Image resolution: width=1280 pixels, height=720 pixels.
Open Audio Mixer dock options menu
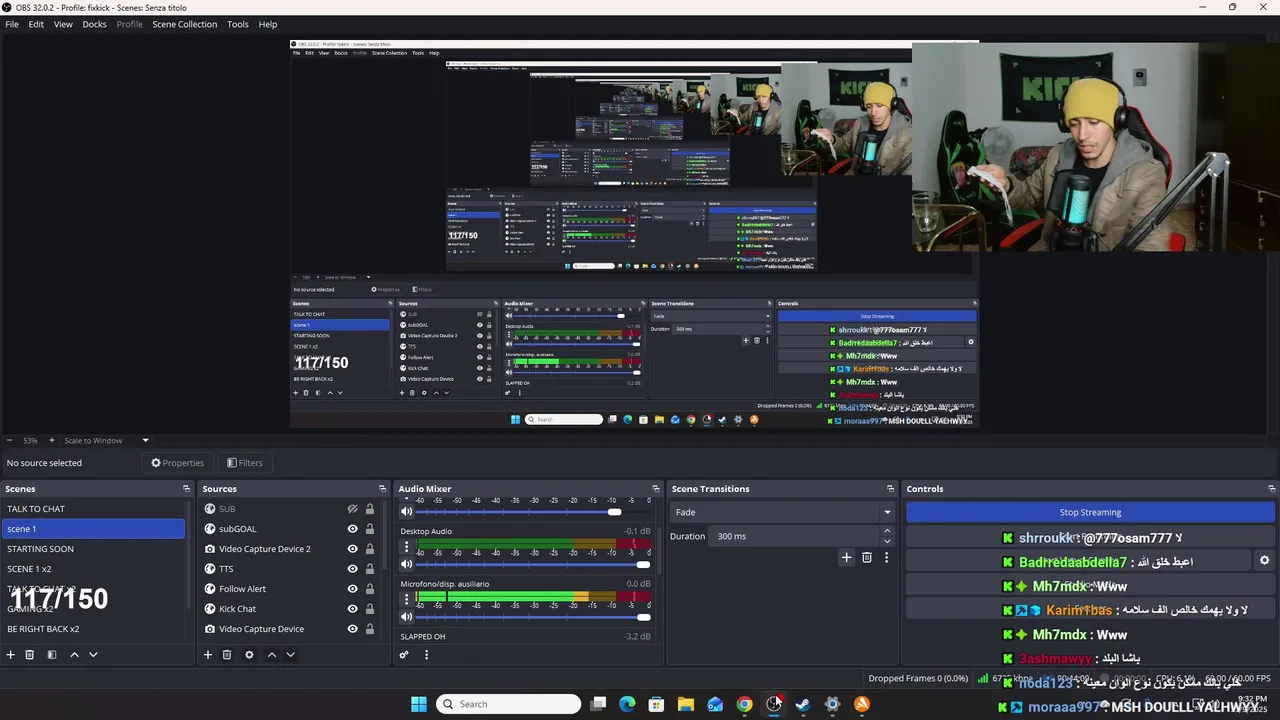(426, 655)
